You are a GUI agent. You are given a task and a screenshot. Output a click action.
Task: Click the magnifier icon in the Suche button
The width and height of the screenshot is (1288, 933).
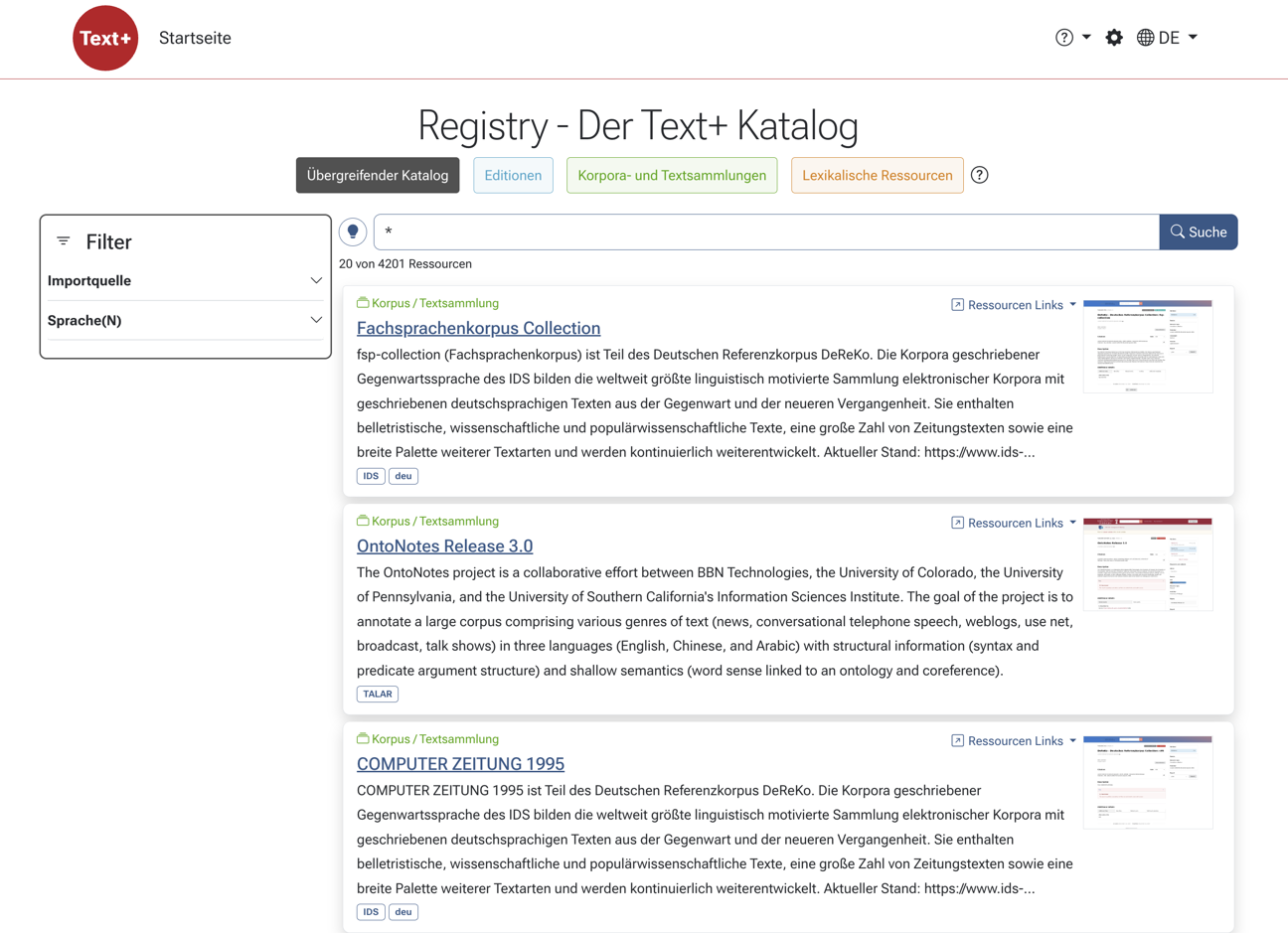[1178, 232]
